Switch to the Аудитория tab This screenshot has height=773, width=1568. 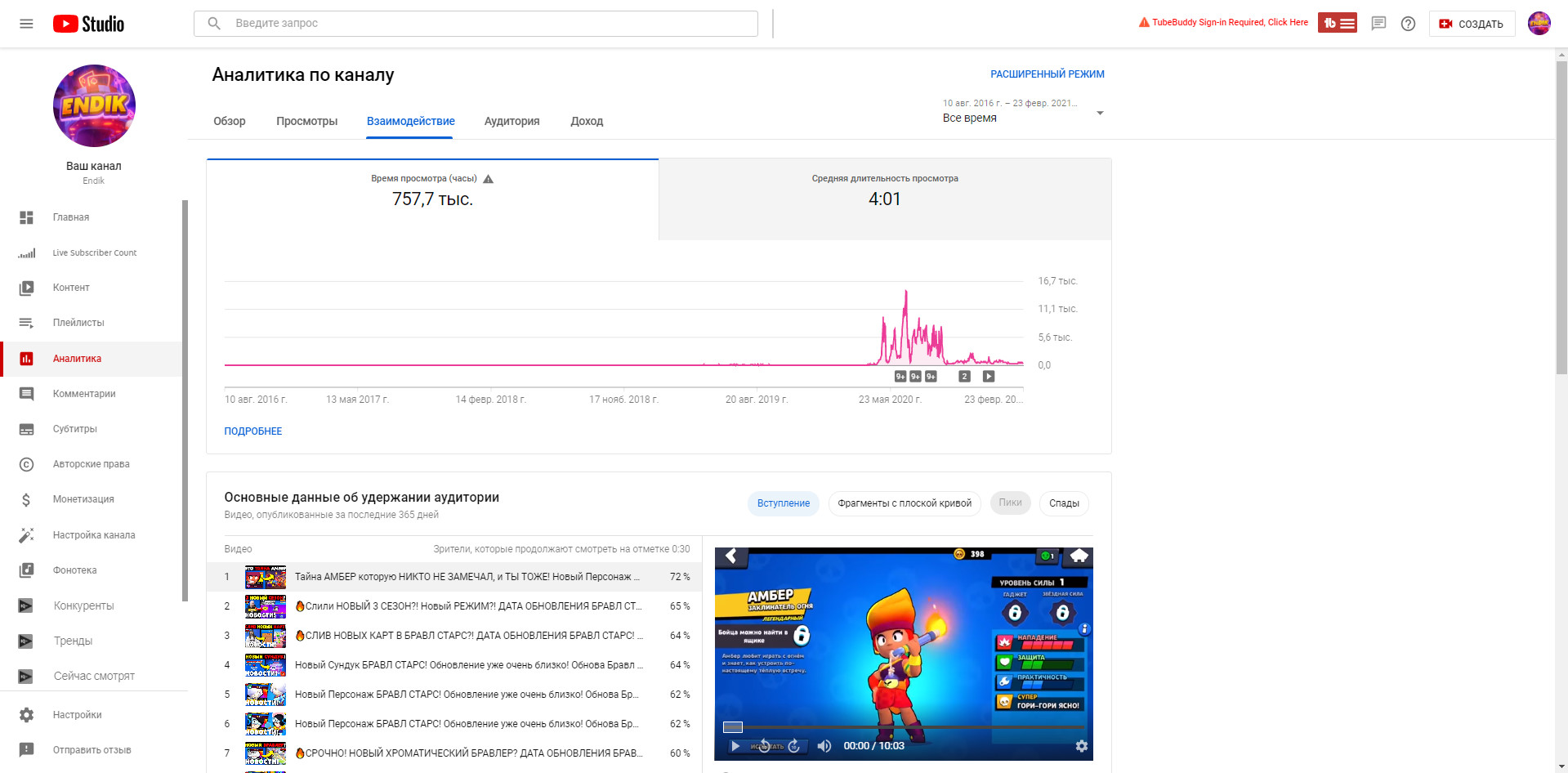coord(511,121)
